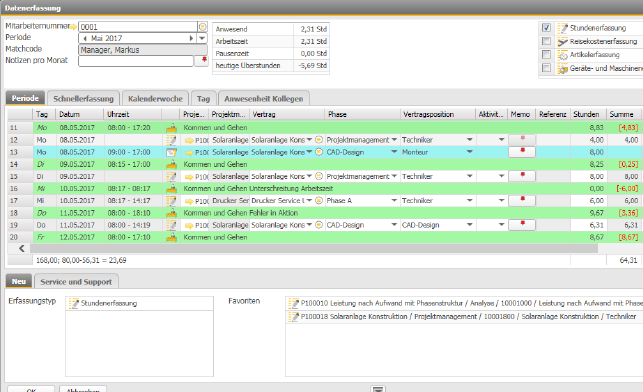Open Vertragsposition Monteur dropdown row 13
This screenshot has width=643, height=392.
(470, 152)
